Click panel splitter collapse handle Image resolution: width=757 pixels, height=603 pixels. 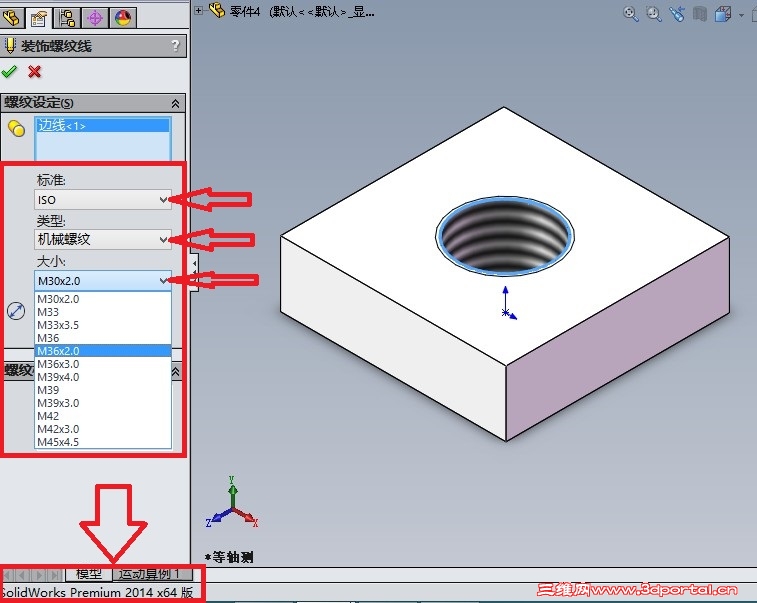[x=194, y=272]
